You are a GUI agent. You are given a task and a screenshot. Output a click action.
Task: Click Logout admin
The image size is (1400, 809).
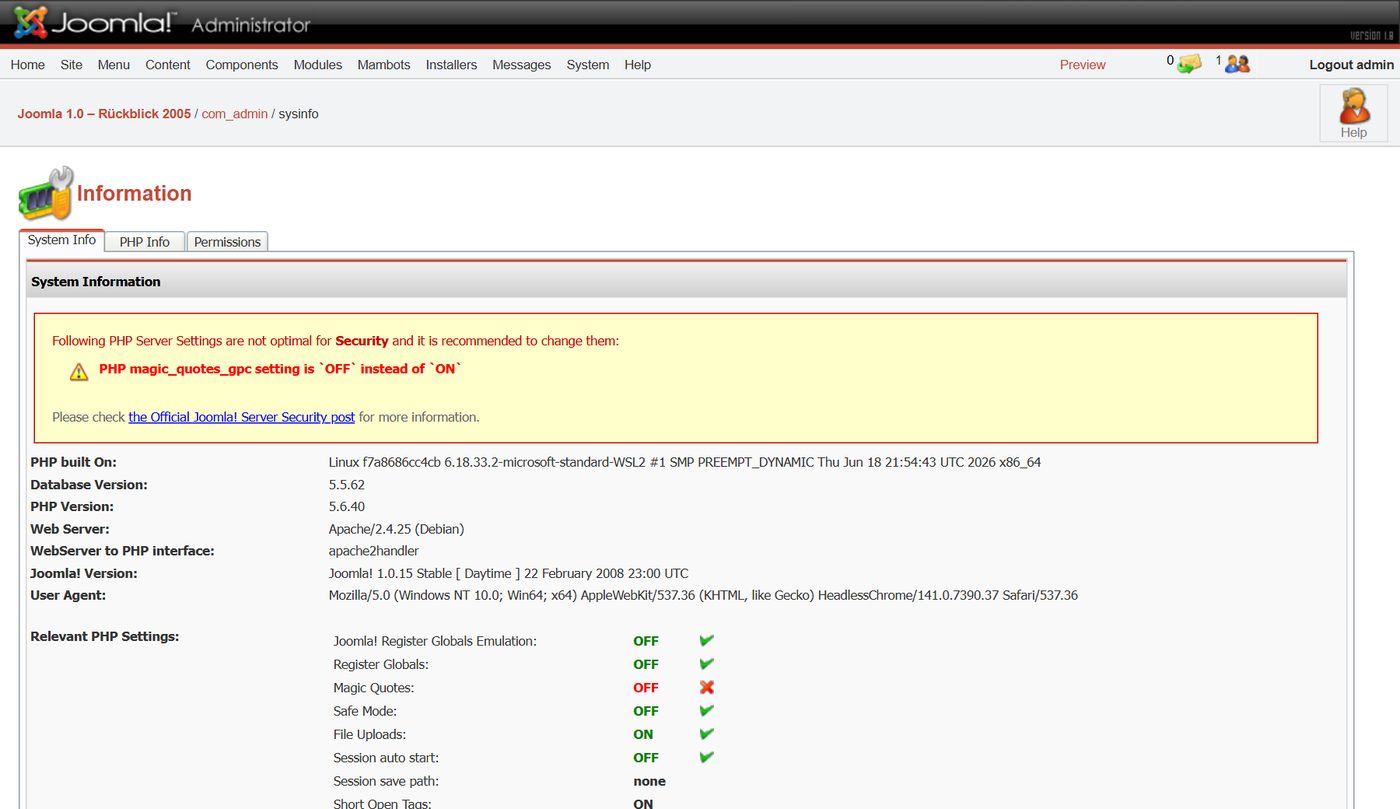click(1352, 65)
